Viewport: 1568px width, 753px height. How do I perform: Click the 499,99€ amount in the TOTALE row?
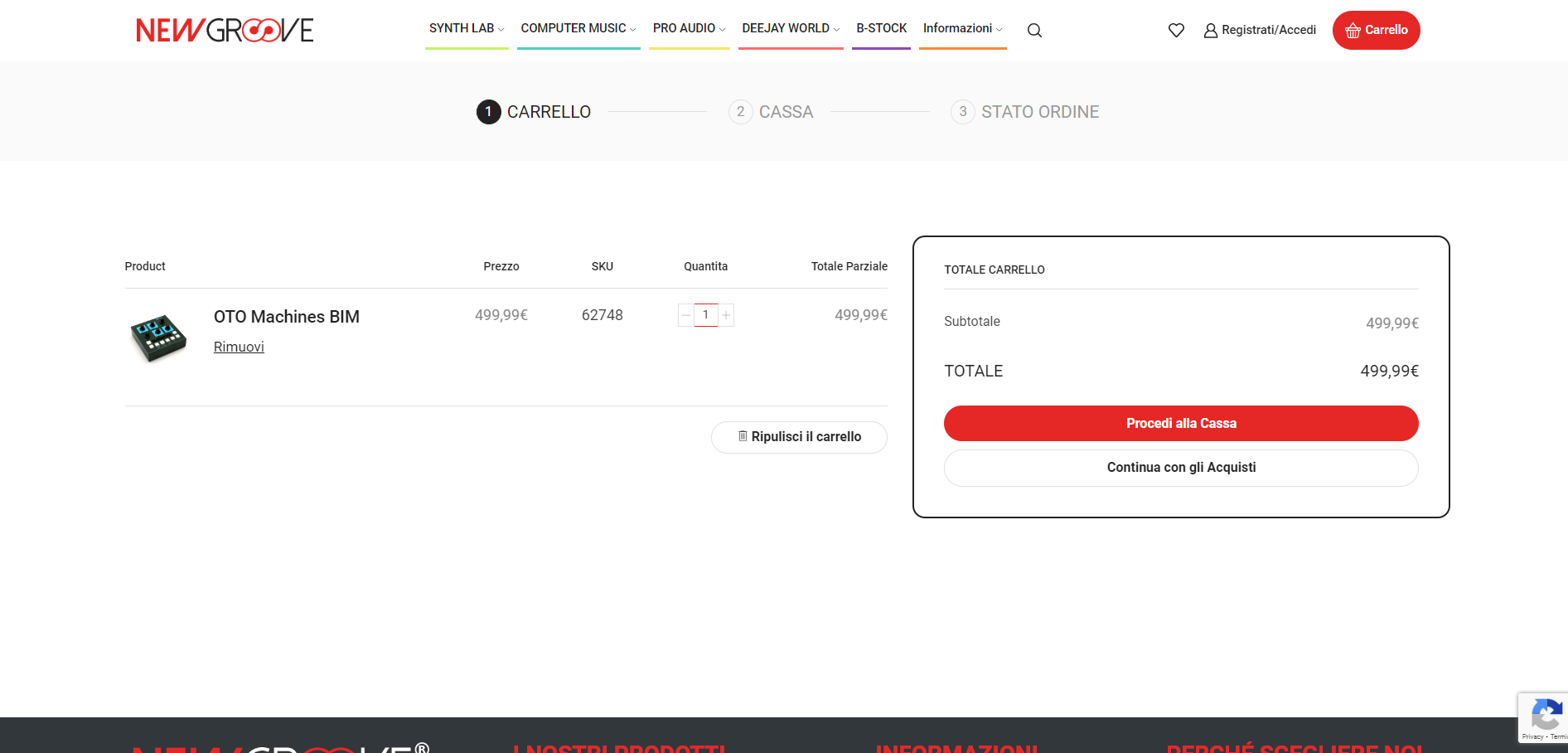1389,371
